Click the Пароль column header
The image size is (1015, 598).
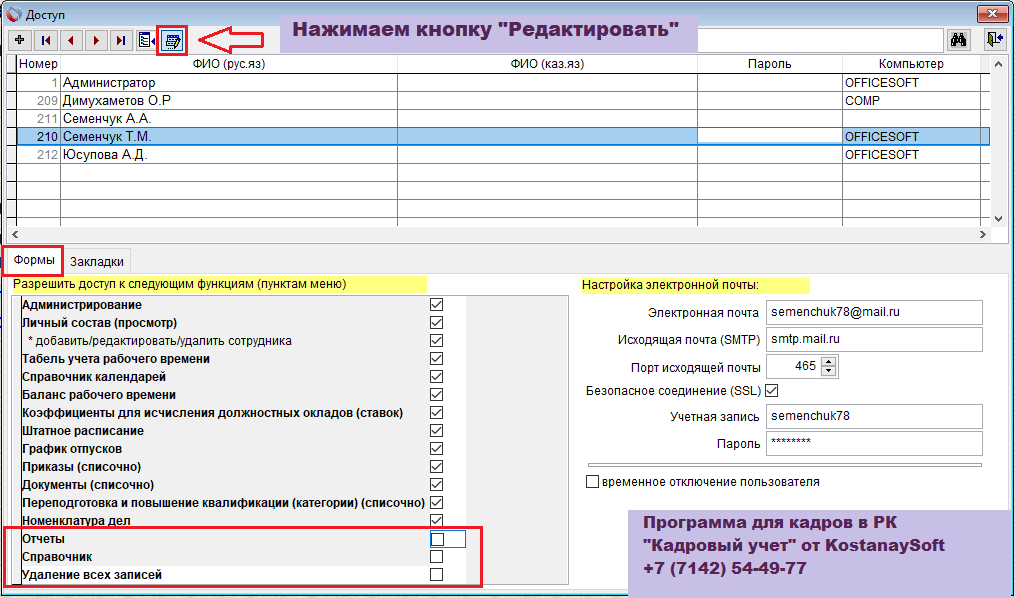click(770, 64)
